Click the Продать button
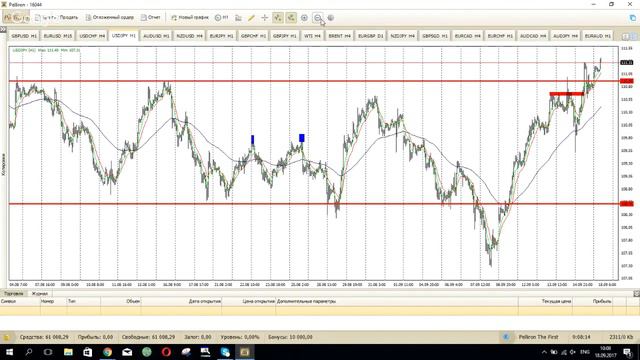 tap(69, 18)
